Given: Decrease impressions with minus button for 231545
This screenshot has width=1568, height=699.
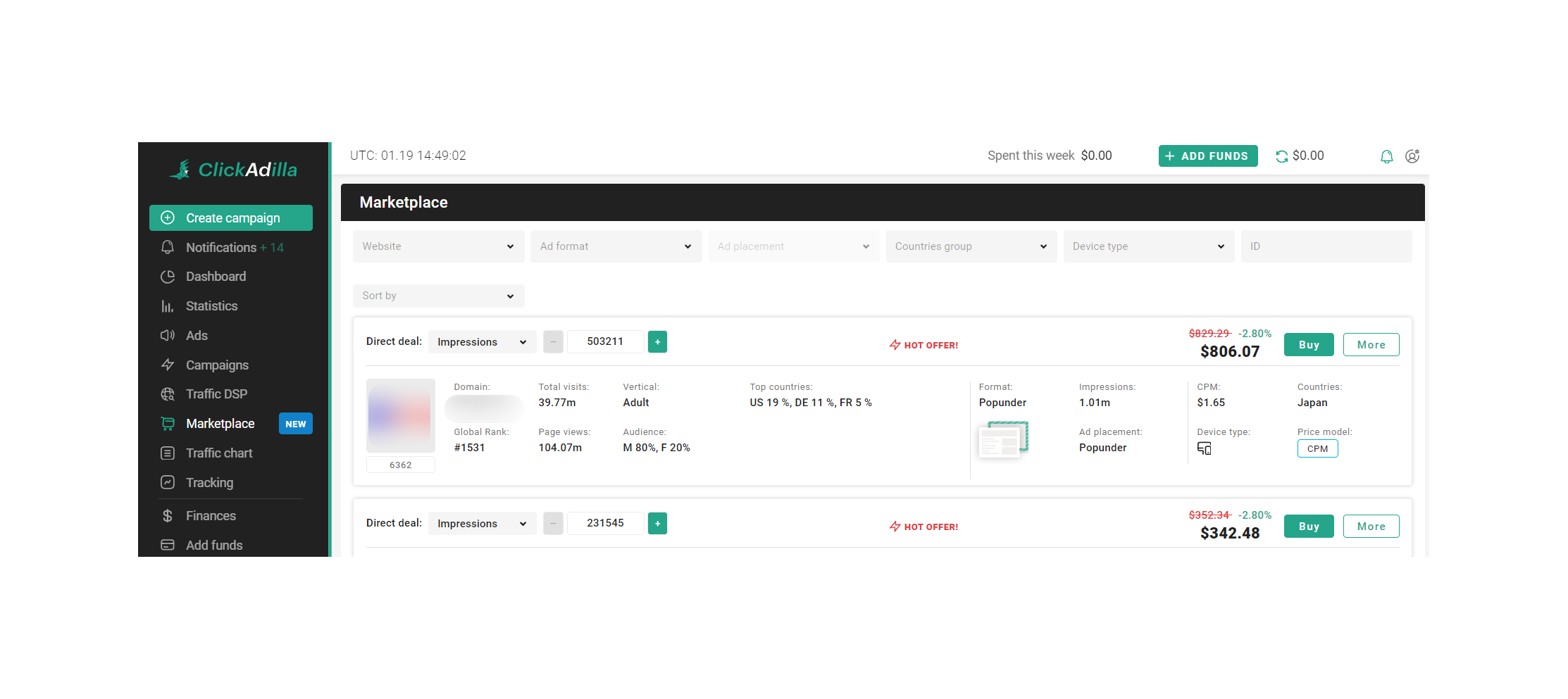Looking at the screenshot, I should pos(553,524).
